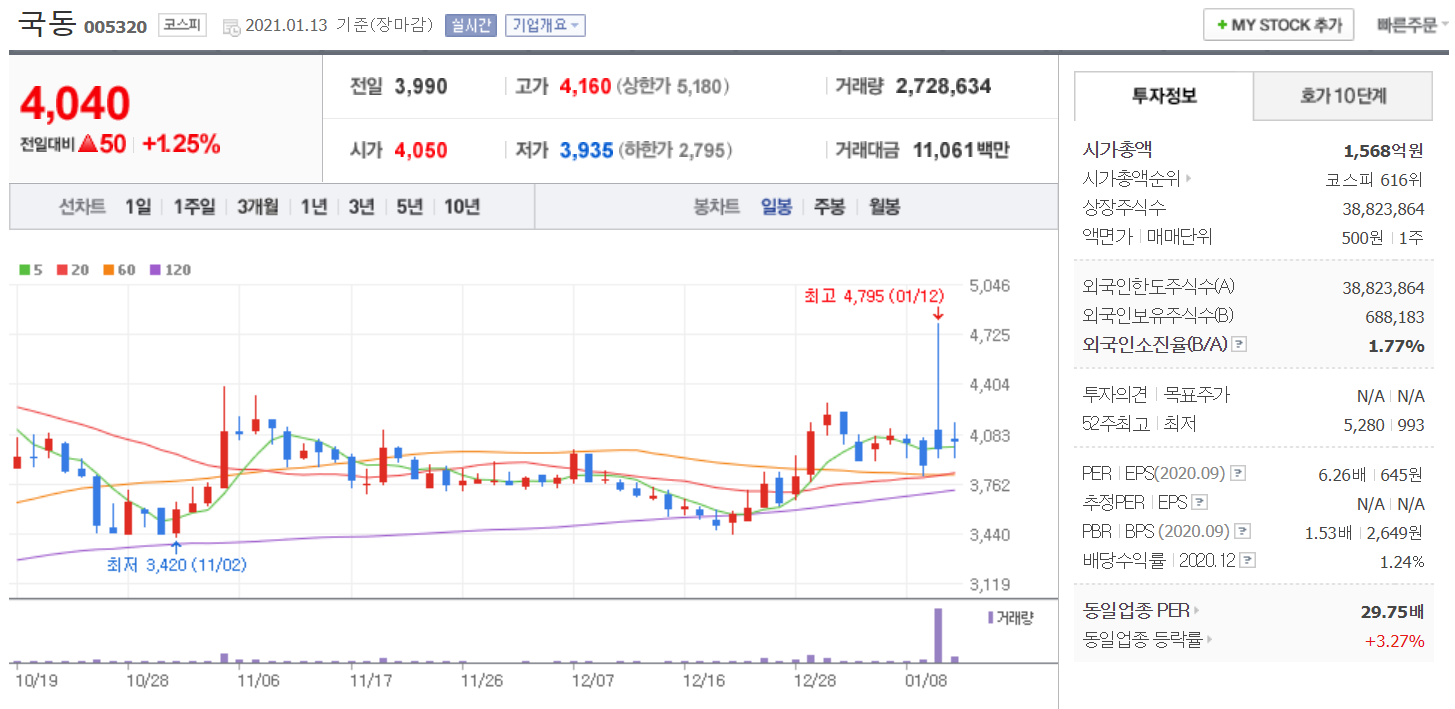1455x709 pixels.
Task: Click help icon next to PBR | BPS(2020.09)
Action: click(1243, 531)
